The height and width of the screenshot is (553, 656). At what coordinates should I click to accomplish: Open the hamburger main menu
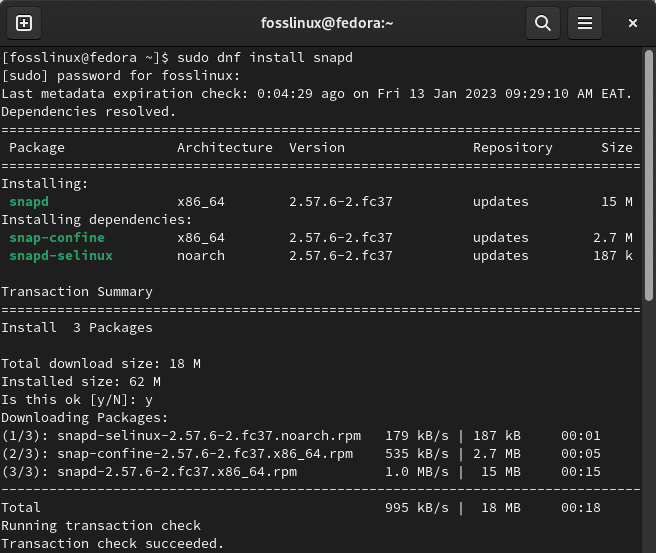584,23
